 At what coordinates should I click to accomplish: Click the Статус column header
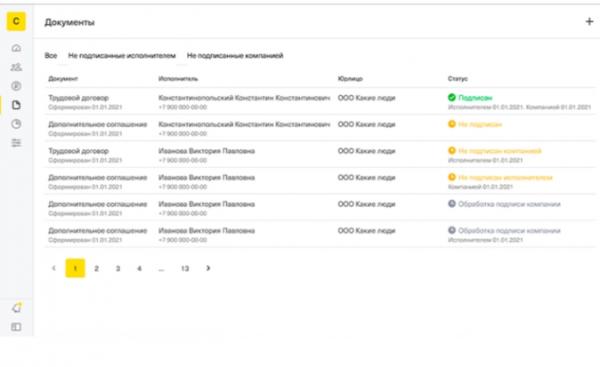coord(458,79)
